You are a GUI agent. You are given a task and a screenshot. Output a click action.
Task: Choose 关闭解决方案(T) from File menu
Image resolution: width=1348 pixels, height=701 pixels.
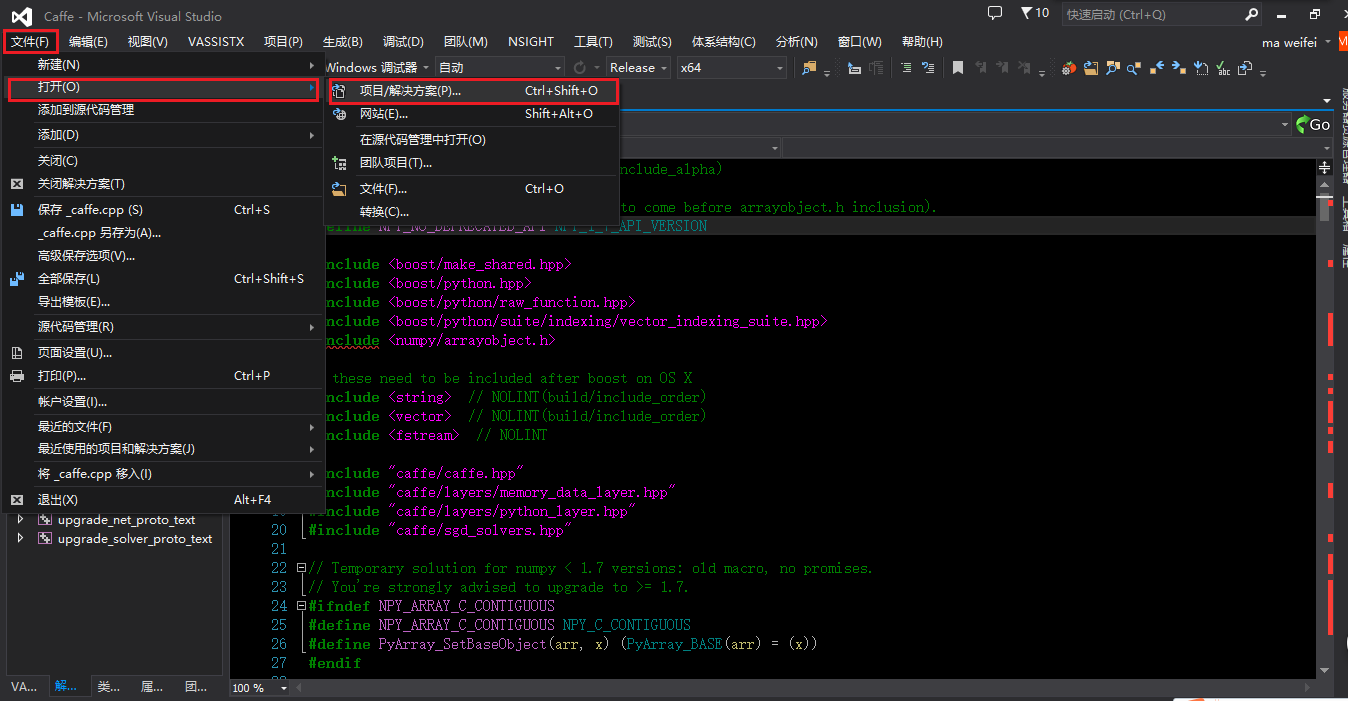(x=163, y=184)
